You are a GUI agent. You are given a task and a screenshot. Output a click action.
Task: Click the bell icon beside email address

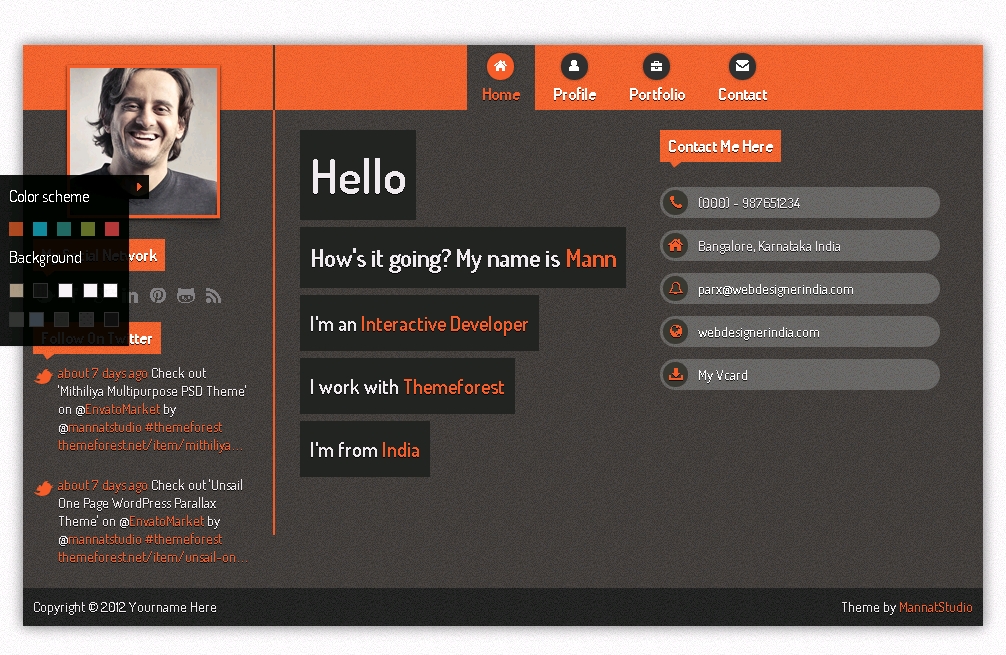(x=676, y=289)
